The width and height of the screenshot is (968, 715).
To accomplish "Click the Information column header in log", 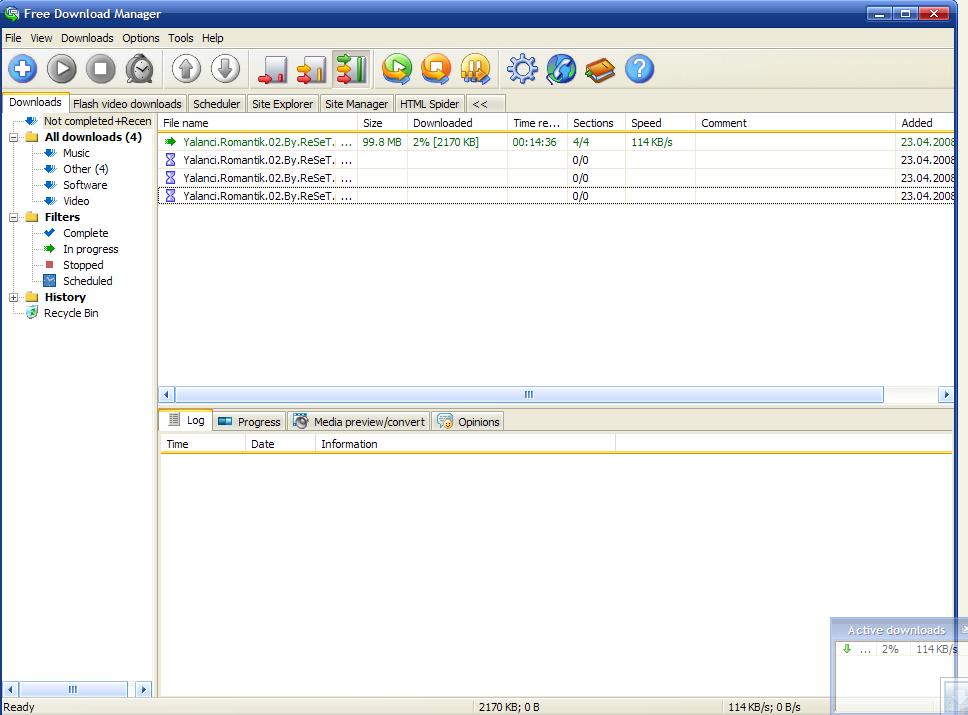I will tap(465, 444).
